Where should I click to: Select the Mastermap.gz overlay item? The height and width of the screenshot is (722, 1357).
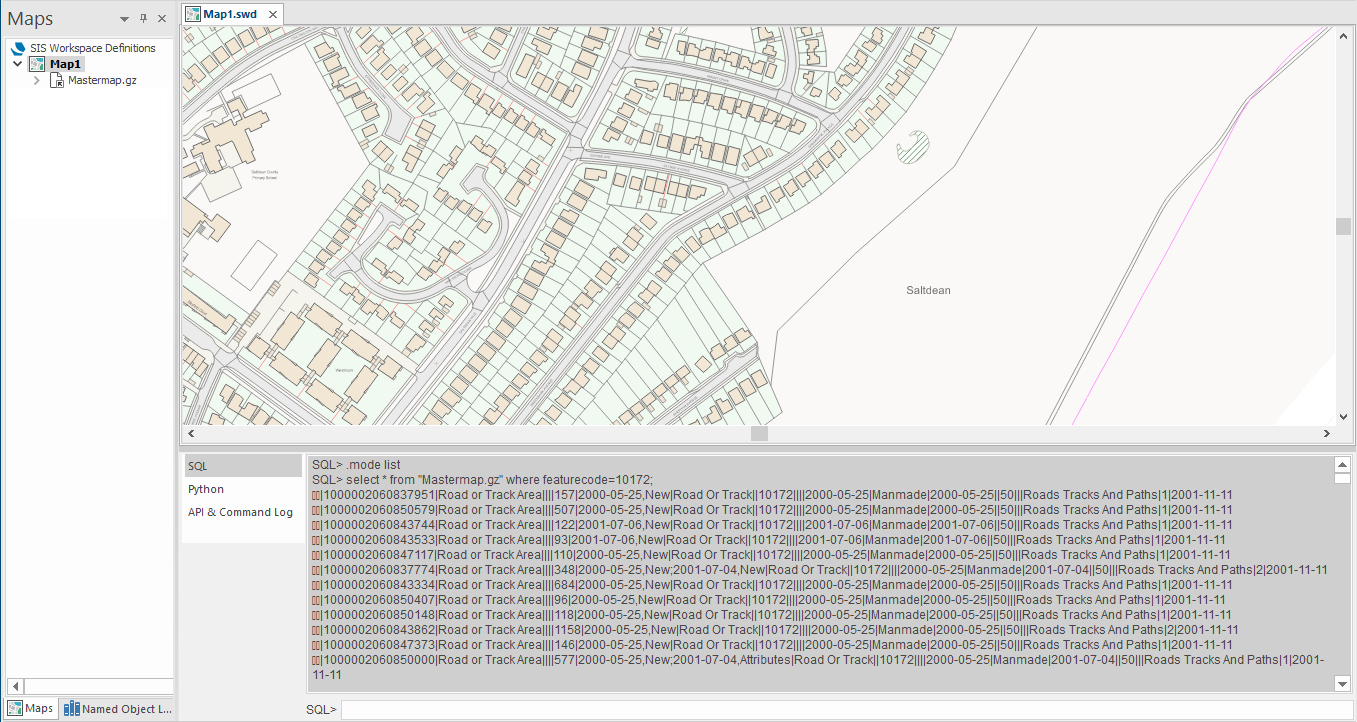pyautogui.click(x=102, y=80)
